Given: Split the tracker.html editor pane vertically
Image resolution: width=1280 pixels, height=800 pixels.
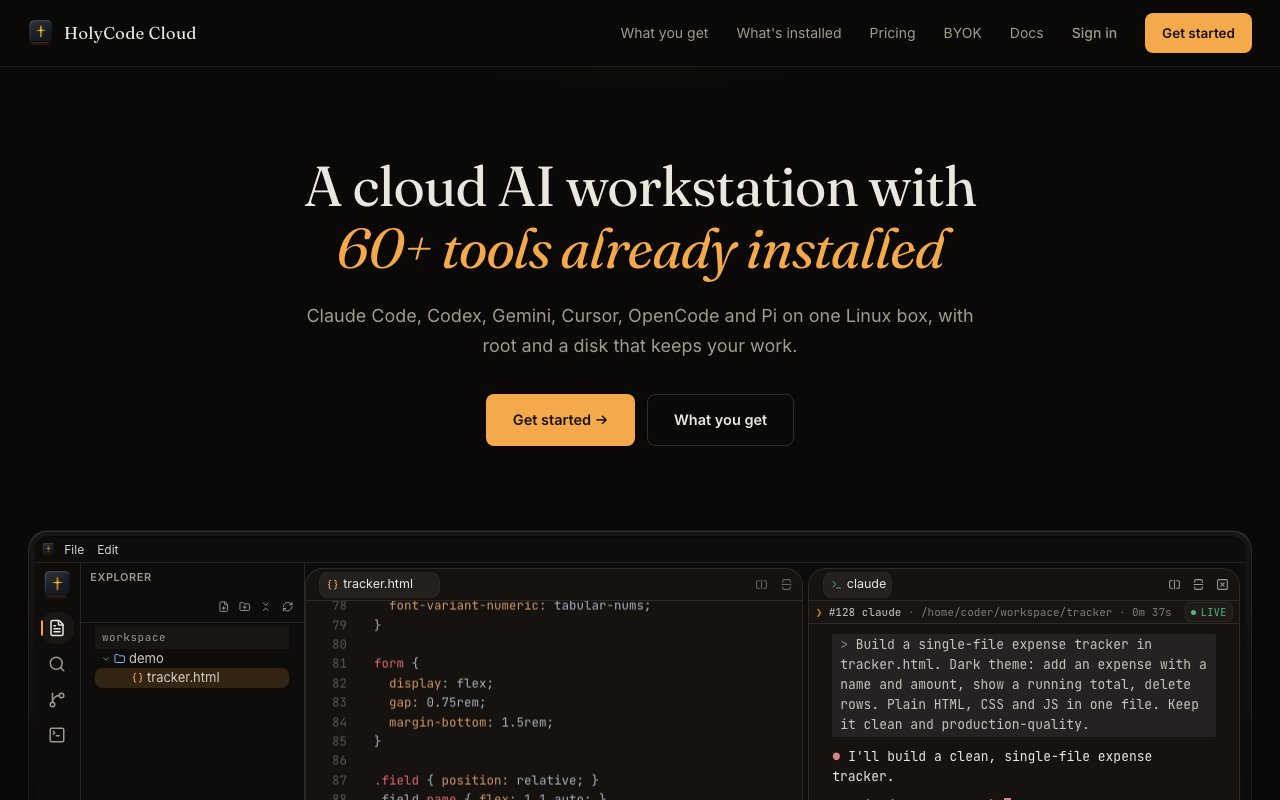Looking at the screenshot, I should pos(786,584).
